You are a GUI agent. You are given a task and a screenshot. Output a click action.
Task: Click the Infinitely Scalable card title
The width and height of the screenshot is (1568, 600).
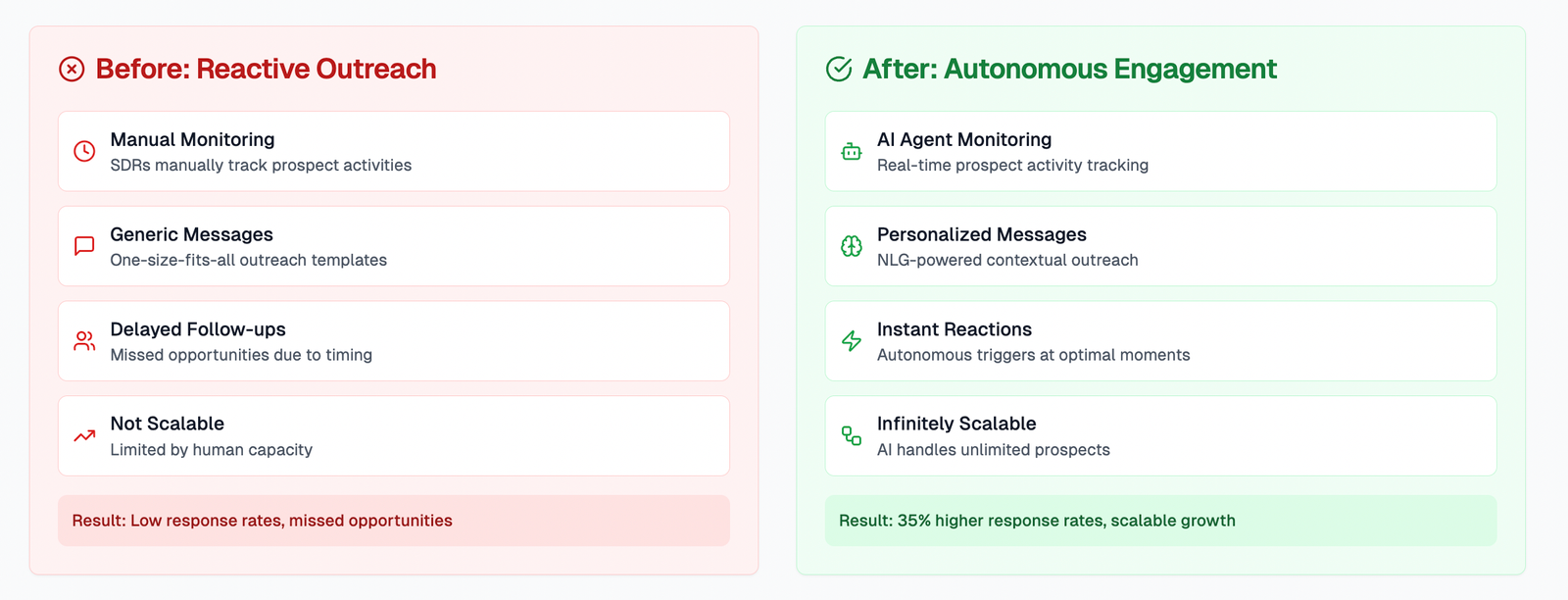[x=956, y=425]
